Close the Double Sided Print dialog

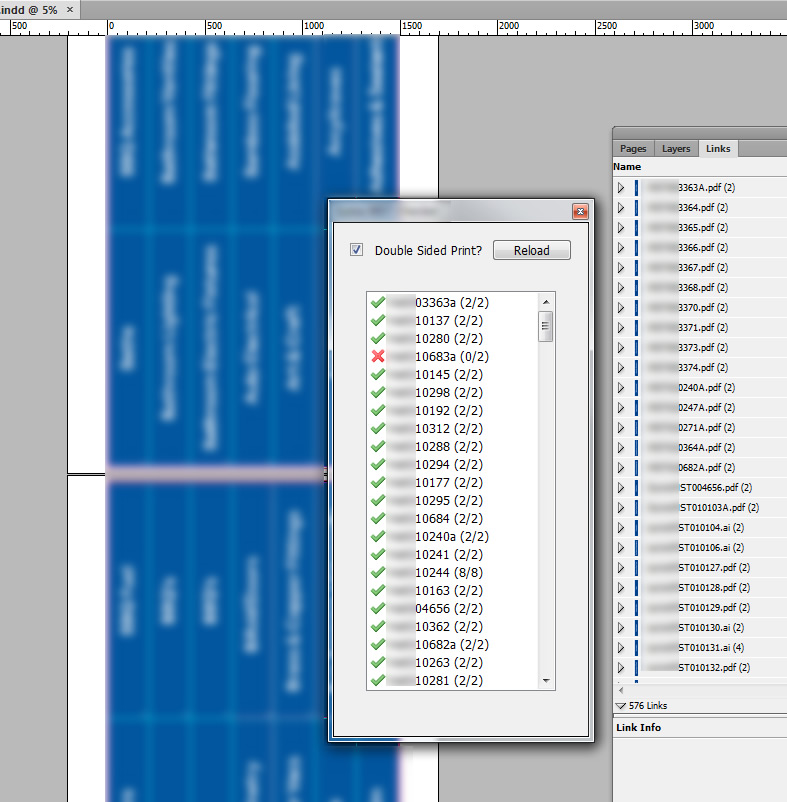579,212
